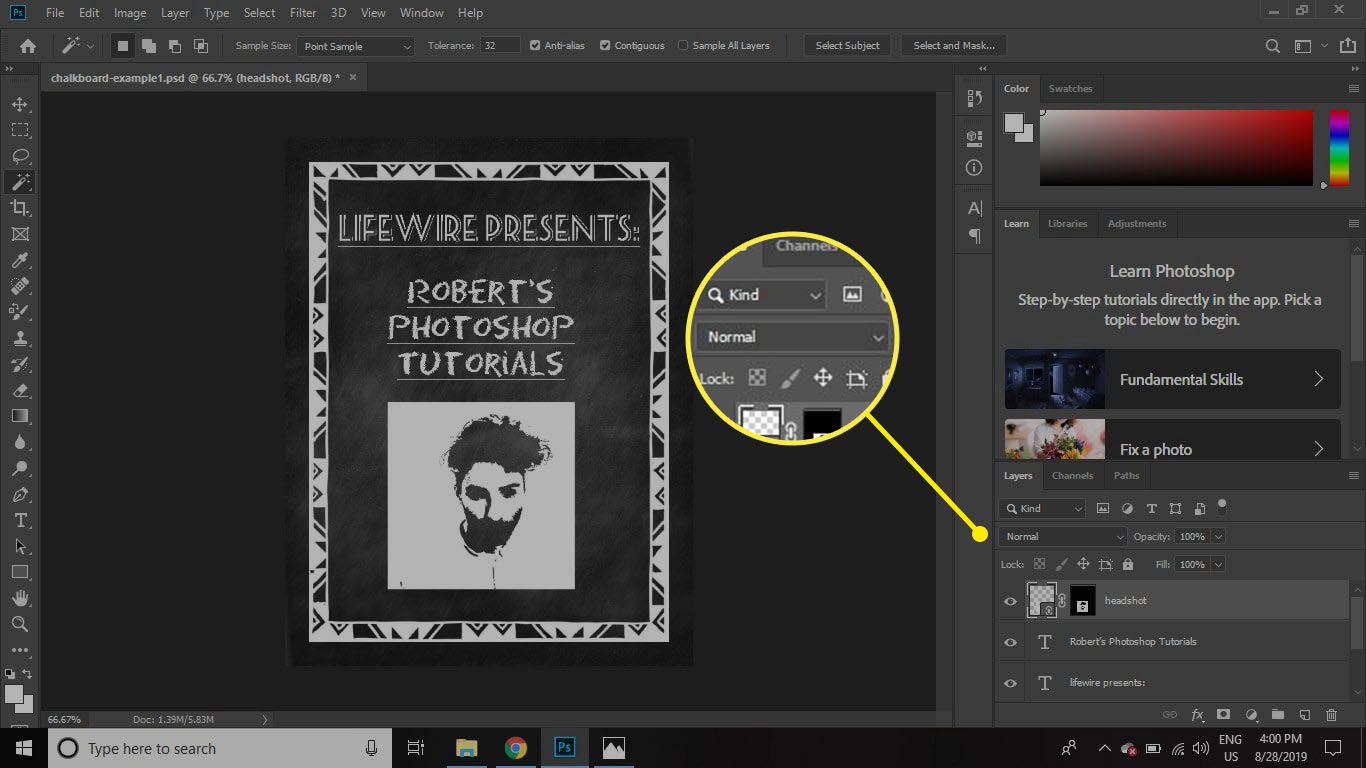Viewport: 1366px width, 768px height.
Task: Open the Layers panel menu
Action: coord(1354,476)
